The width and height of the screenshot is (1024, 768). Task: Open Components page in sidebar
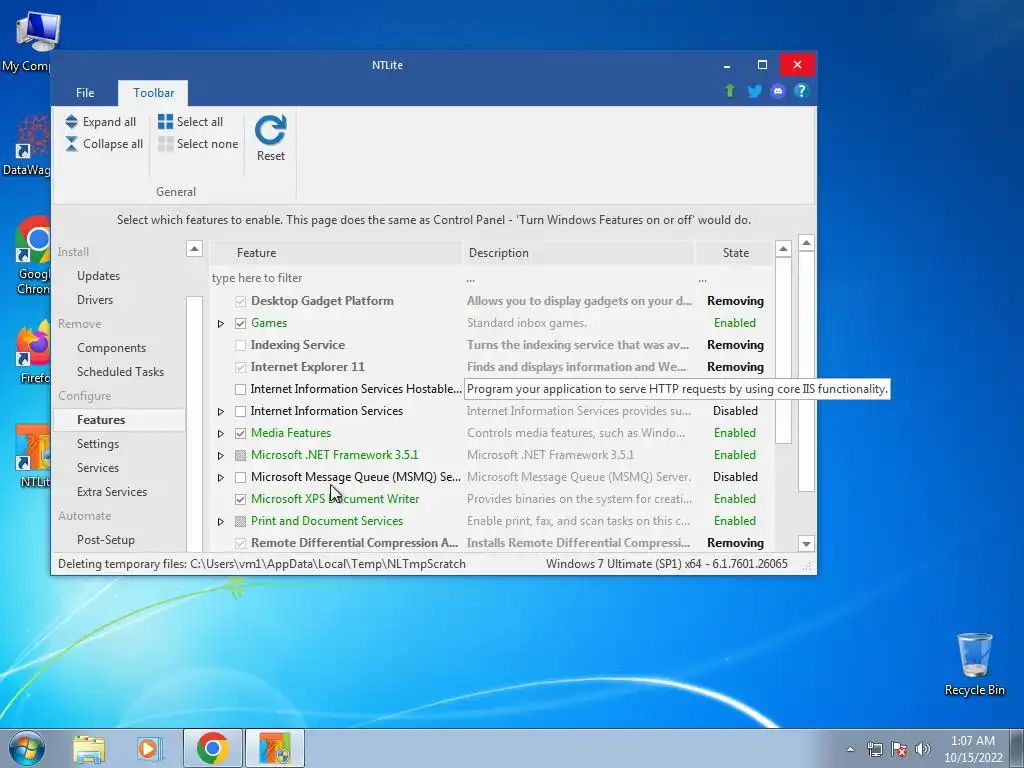[x=111, y=348]
